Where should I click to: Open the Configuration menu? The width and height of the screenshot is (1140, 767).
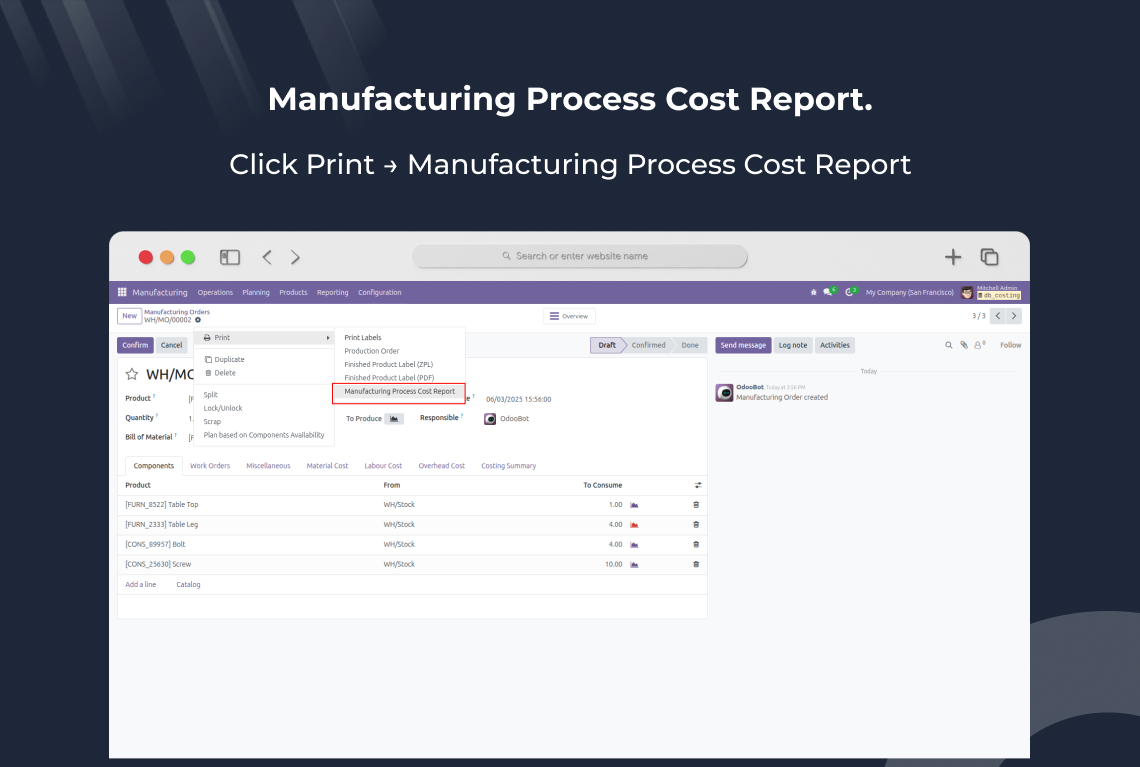point(380,292)
